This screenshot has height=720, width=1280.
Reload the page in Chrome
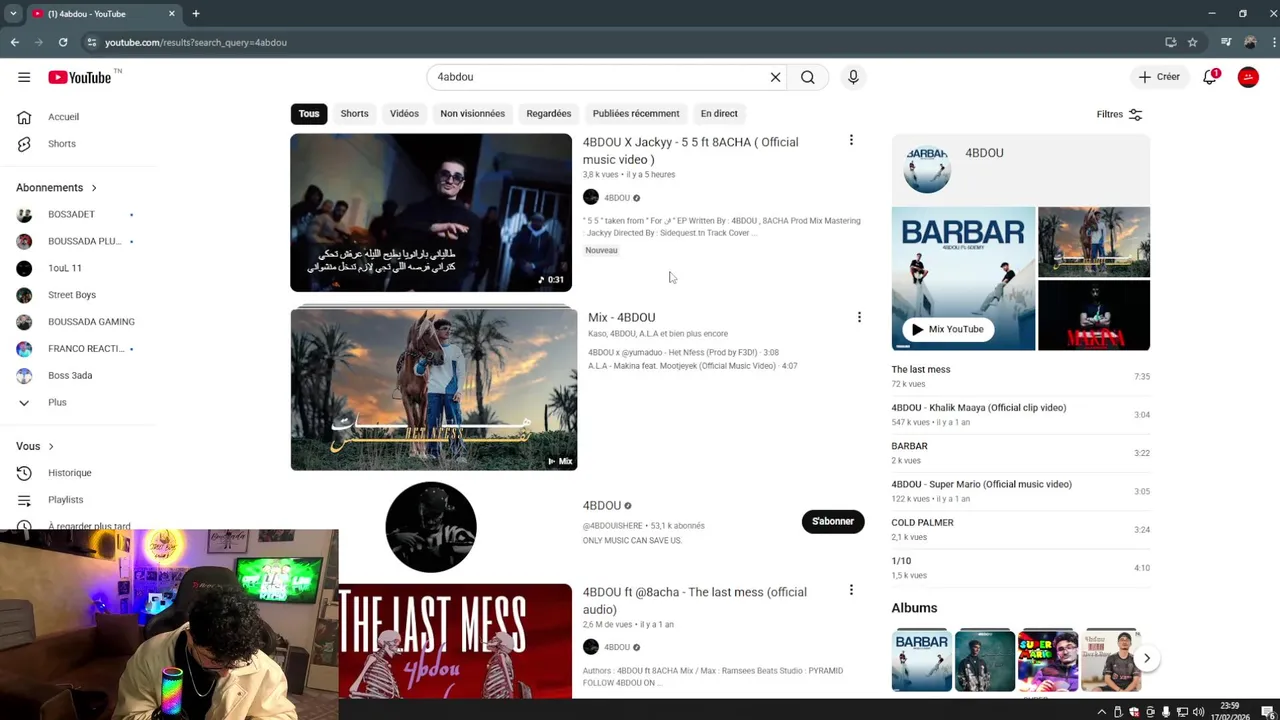tap(63, 42)
